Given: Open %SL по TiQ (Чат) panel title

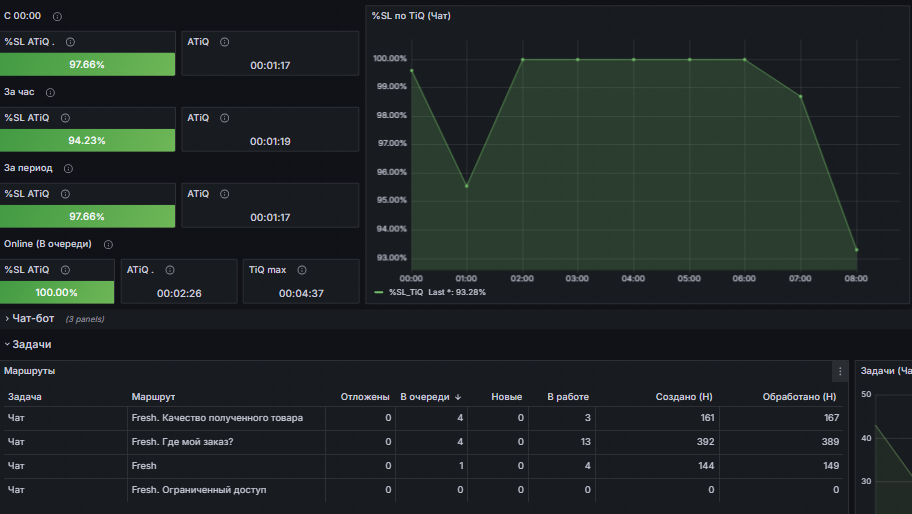Looking at the screenshot, I should coord(410,16).
